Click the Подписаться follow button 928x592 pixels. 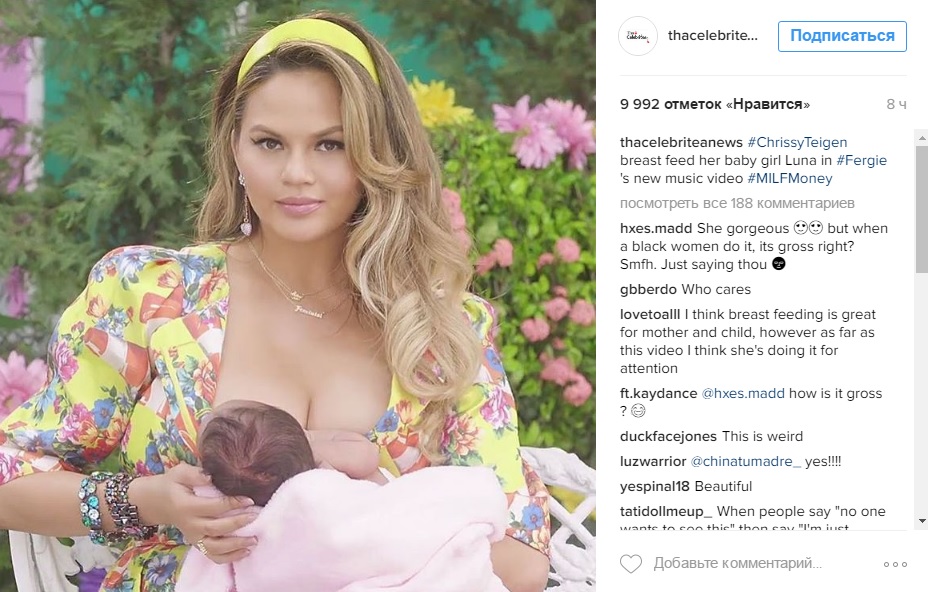(x=842, y=36)
